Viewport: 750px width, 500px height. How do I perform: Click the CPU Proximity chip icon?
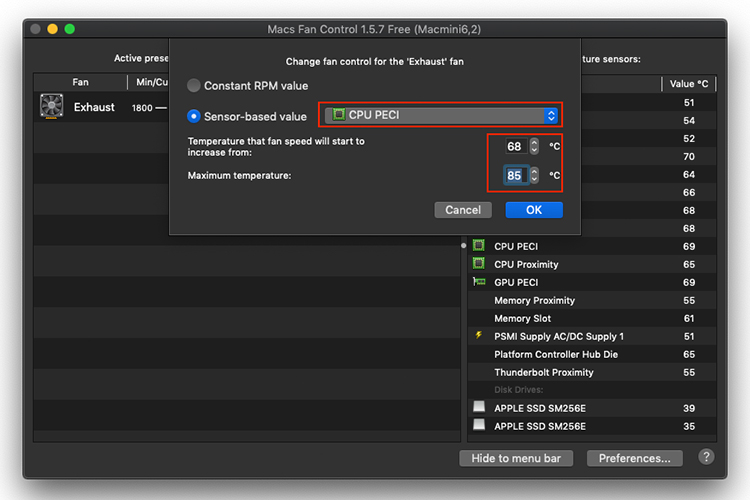coord(478,263)
